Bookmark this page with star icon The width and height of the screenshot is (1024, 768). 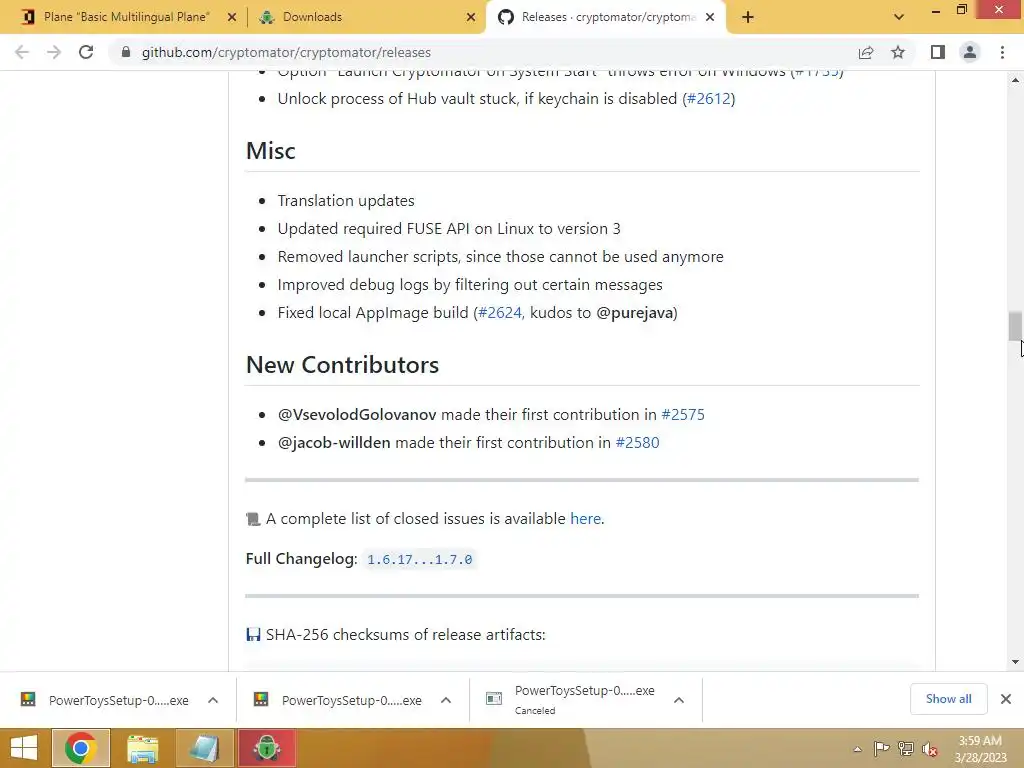tap(898, 52)
